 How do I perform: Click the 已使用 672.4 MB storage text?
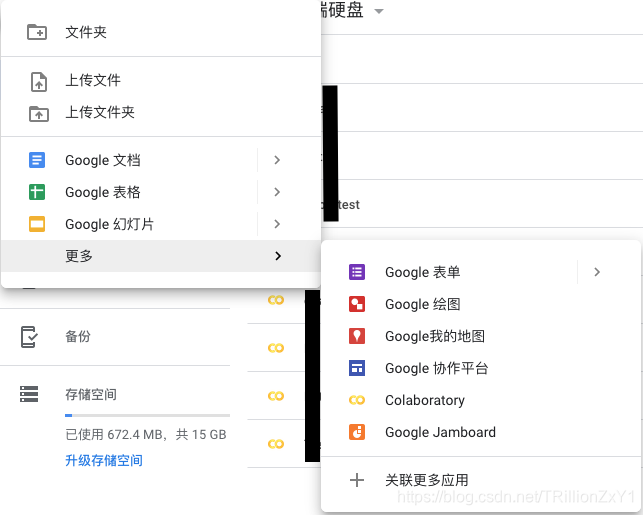click(x=146, y=434)
